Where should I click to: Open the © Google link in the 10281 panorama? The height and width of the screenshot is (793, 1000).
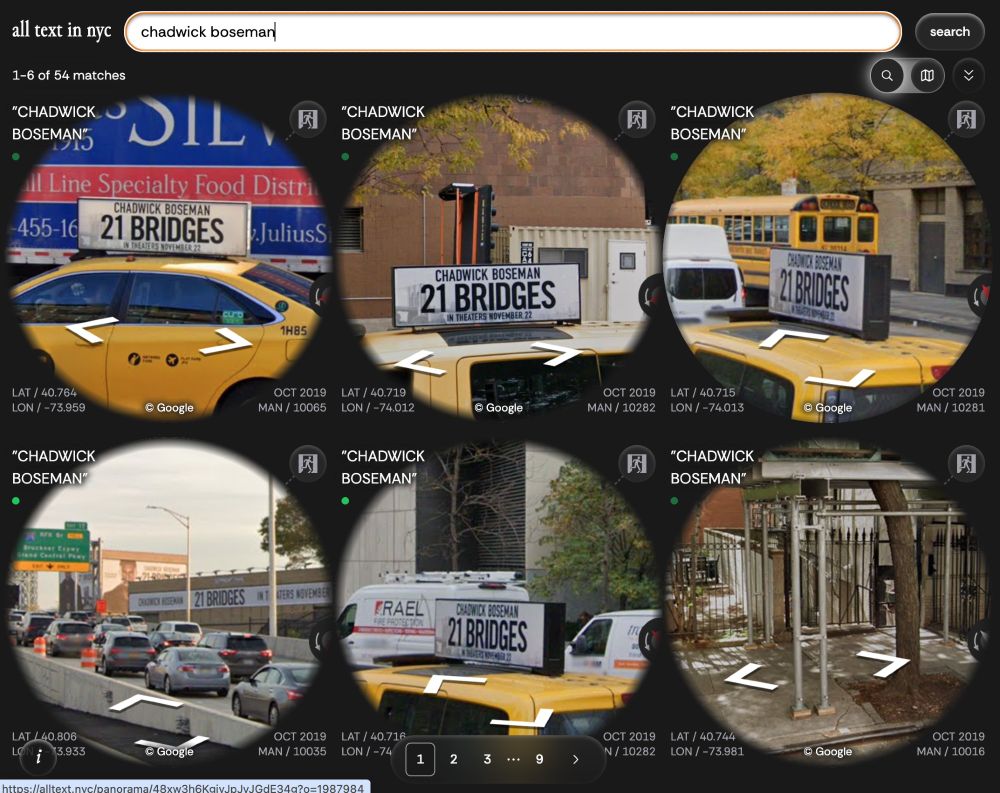tap(827, 408)
